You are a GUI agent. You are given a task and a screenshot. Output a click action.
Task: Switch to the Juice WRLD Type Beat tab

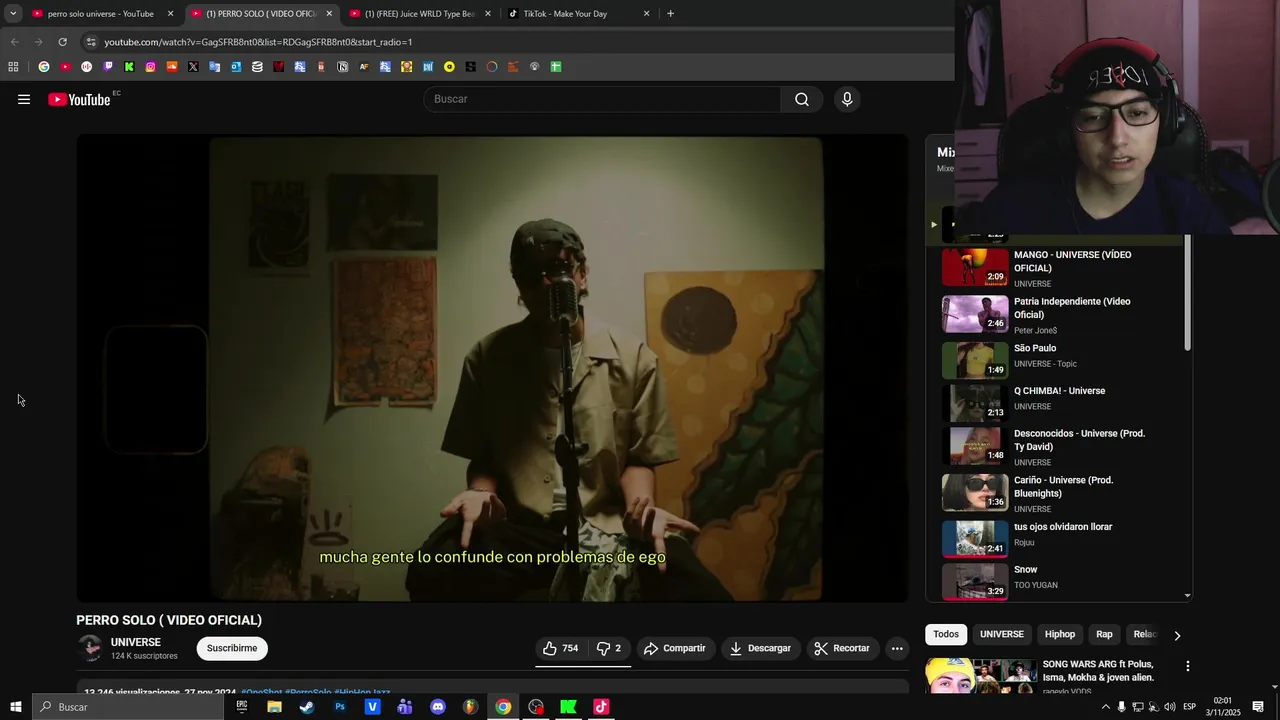(420, 14)
